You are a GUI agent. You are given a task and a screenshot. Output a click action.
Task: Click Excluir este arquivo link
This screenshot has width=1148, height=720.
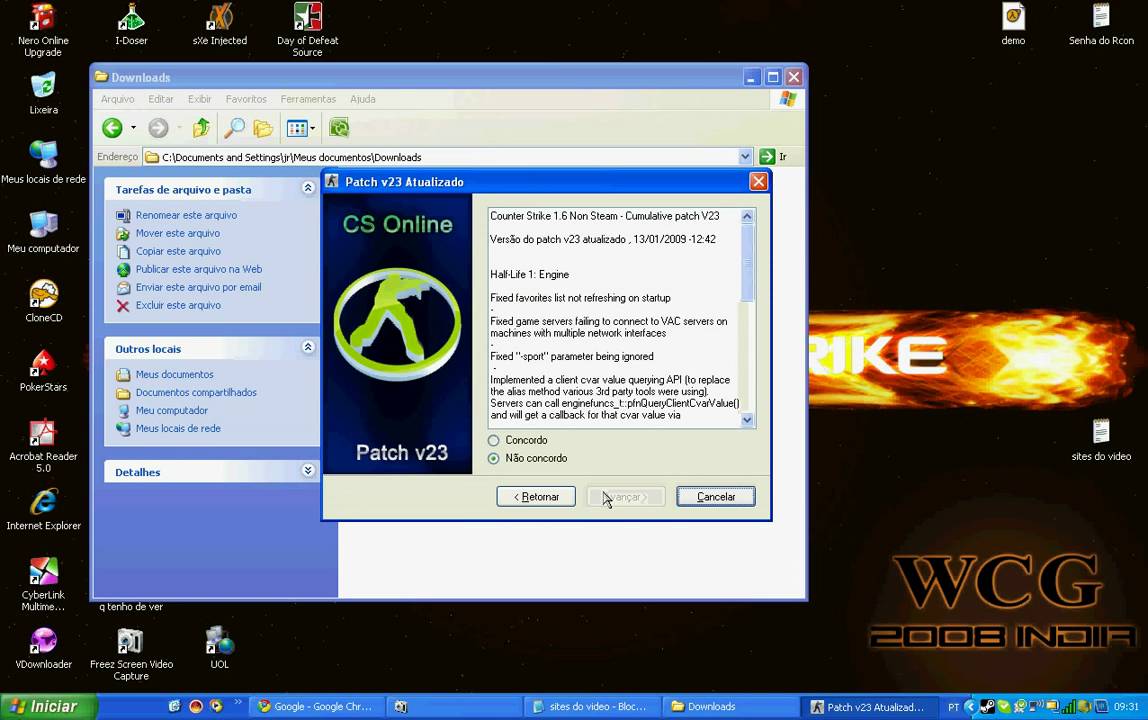click(178, 305)
